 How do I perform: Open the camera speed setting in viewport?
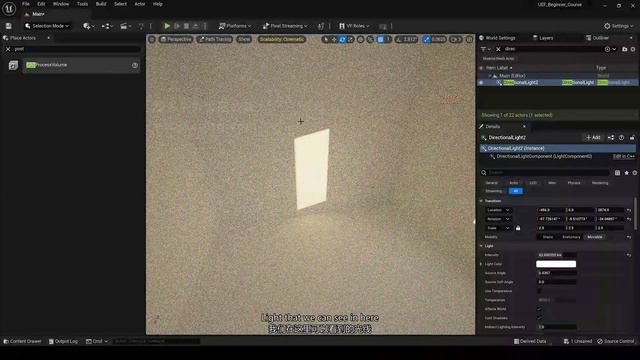[x=455, y=40]
